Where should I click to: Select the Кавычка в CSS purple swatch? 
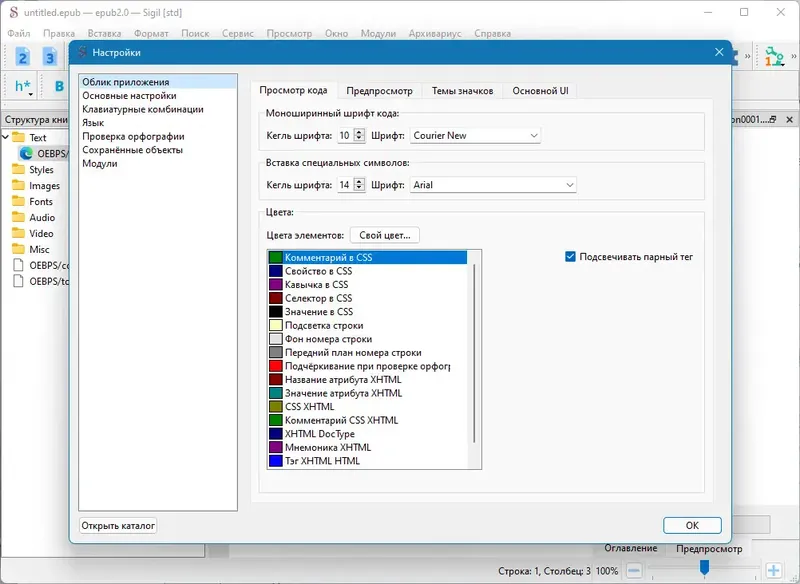coord(276,285)
